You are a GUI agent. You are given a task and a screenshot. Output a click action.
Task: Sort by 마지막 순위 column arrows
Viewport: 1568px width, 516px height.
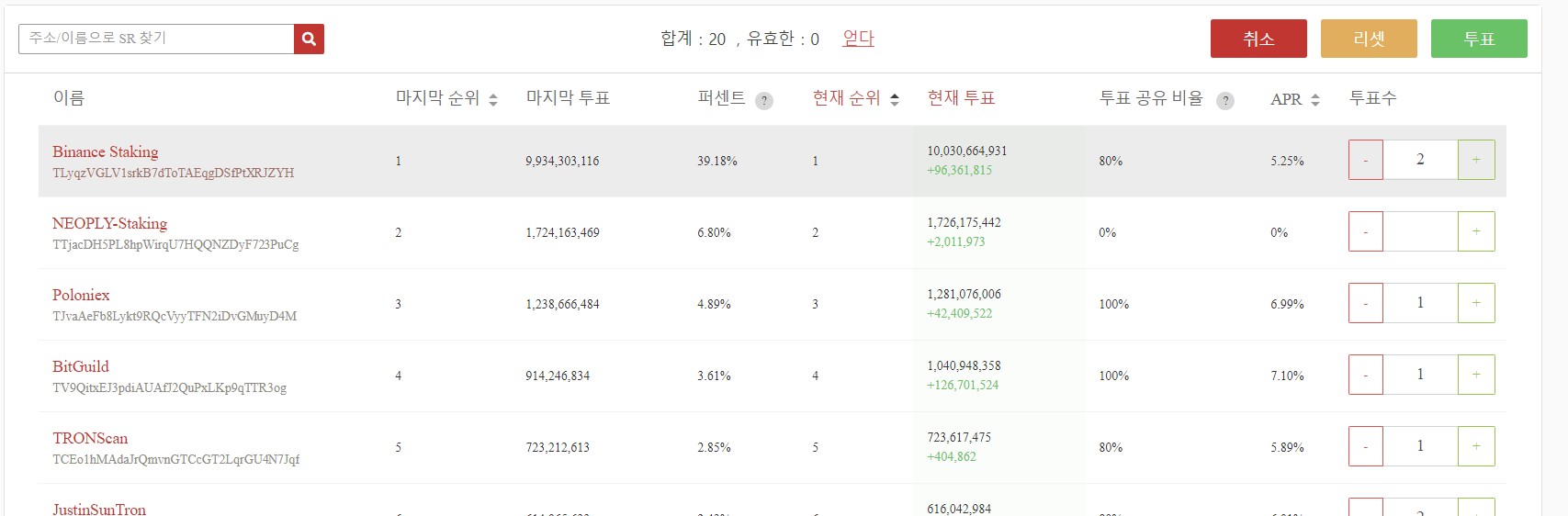click(493, 99)
